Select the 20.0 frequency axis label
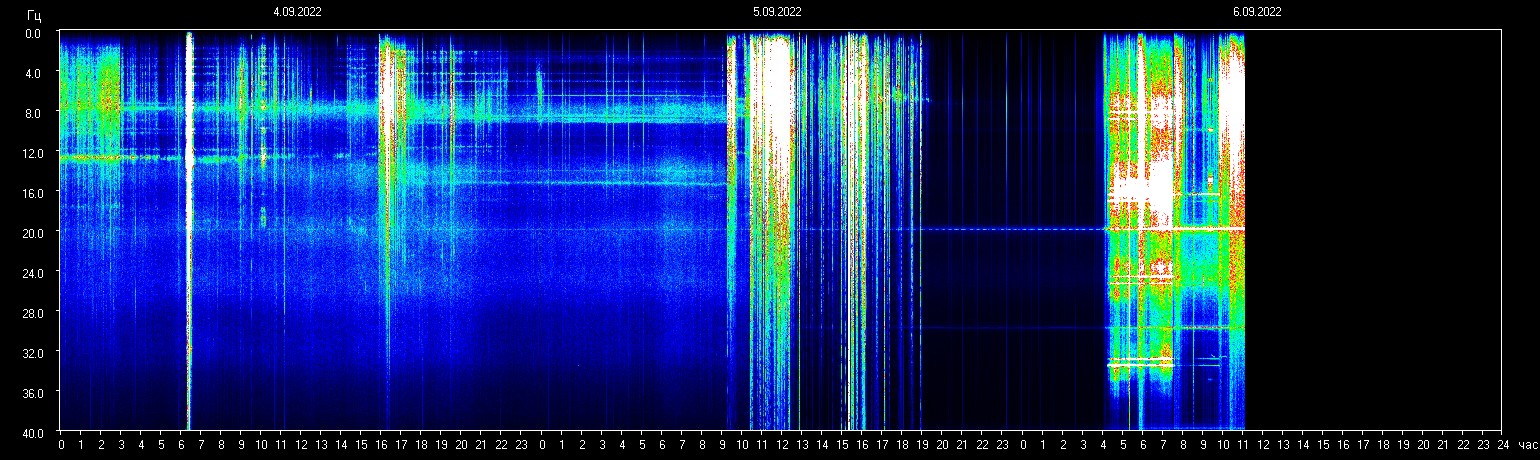The width and height of the screenshot is (1540, 460). pos(33,233)
